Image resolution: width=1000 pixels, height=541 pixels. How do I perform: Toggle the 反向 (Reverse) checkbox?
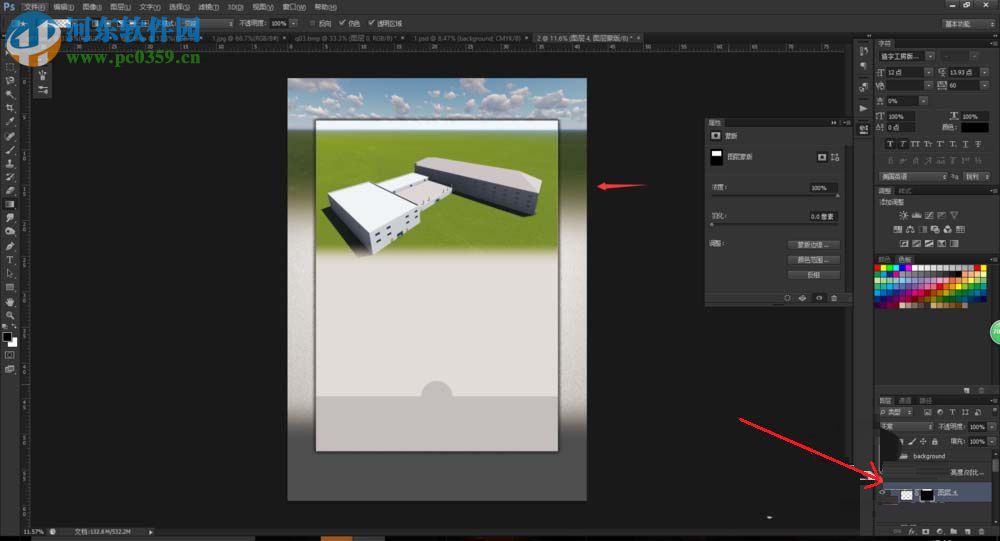[x=312, y=23]
